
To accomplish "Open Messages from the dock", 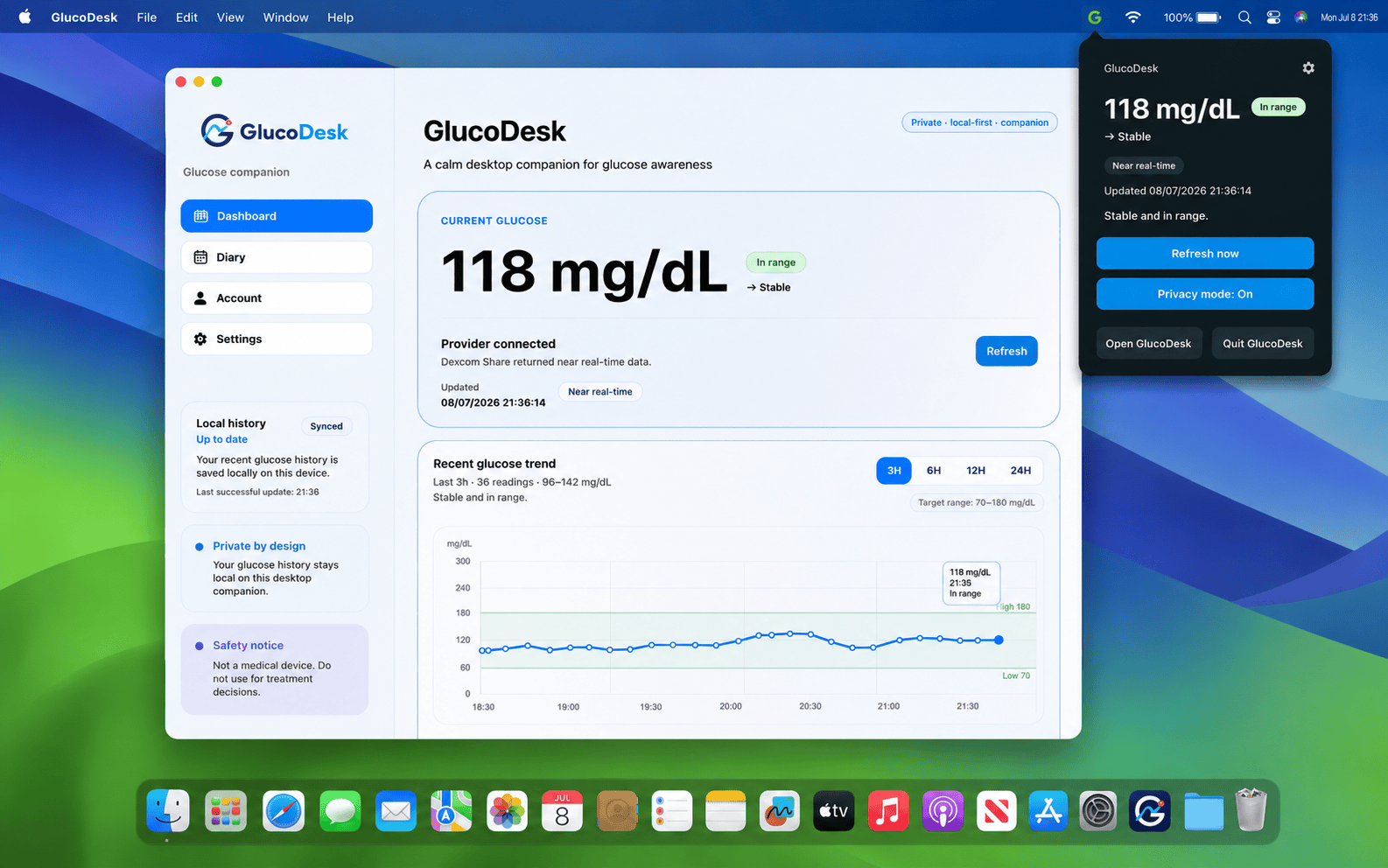I will pyautogui.click(x=340, y=811).
